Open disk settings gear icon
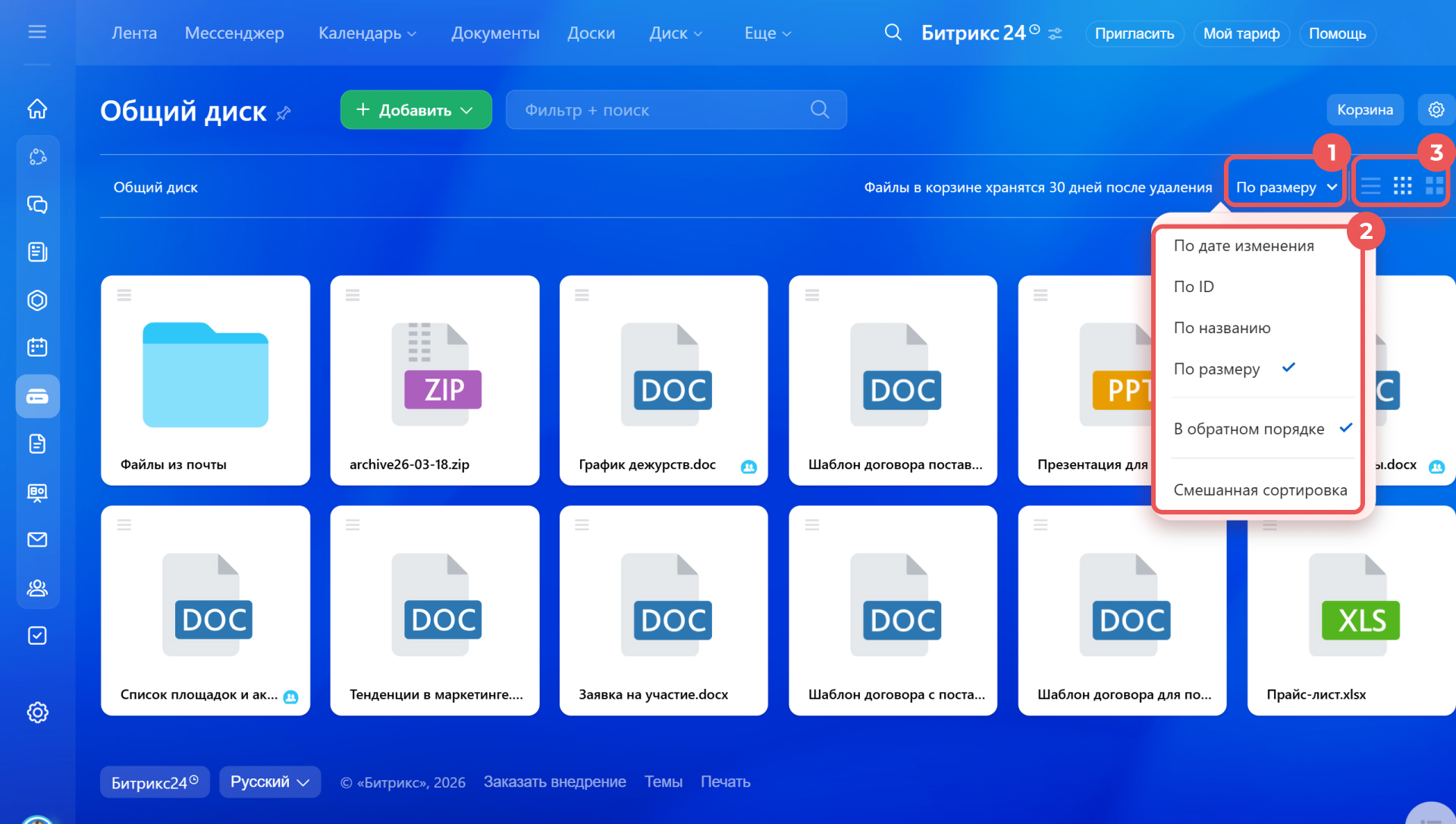This screenshot has width=1456, height=824. [x=1436, y=110]
